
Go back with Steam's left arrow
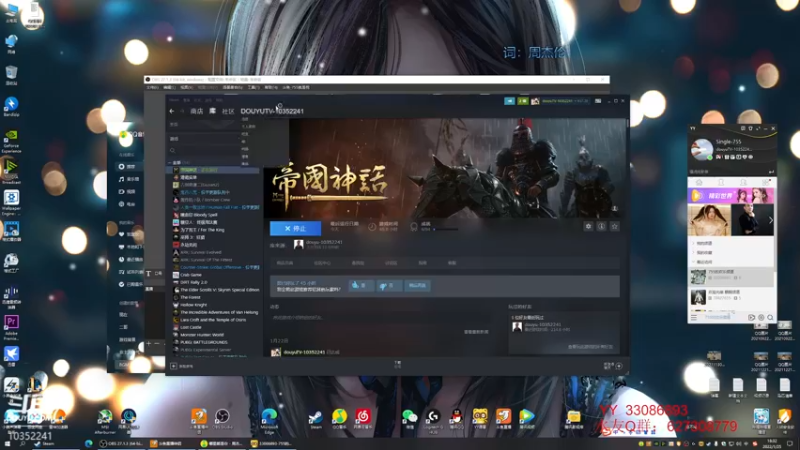click(x=172, y=111)
